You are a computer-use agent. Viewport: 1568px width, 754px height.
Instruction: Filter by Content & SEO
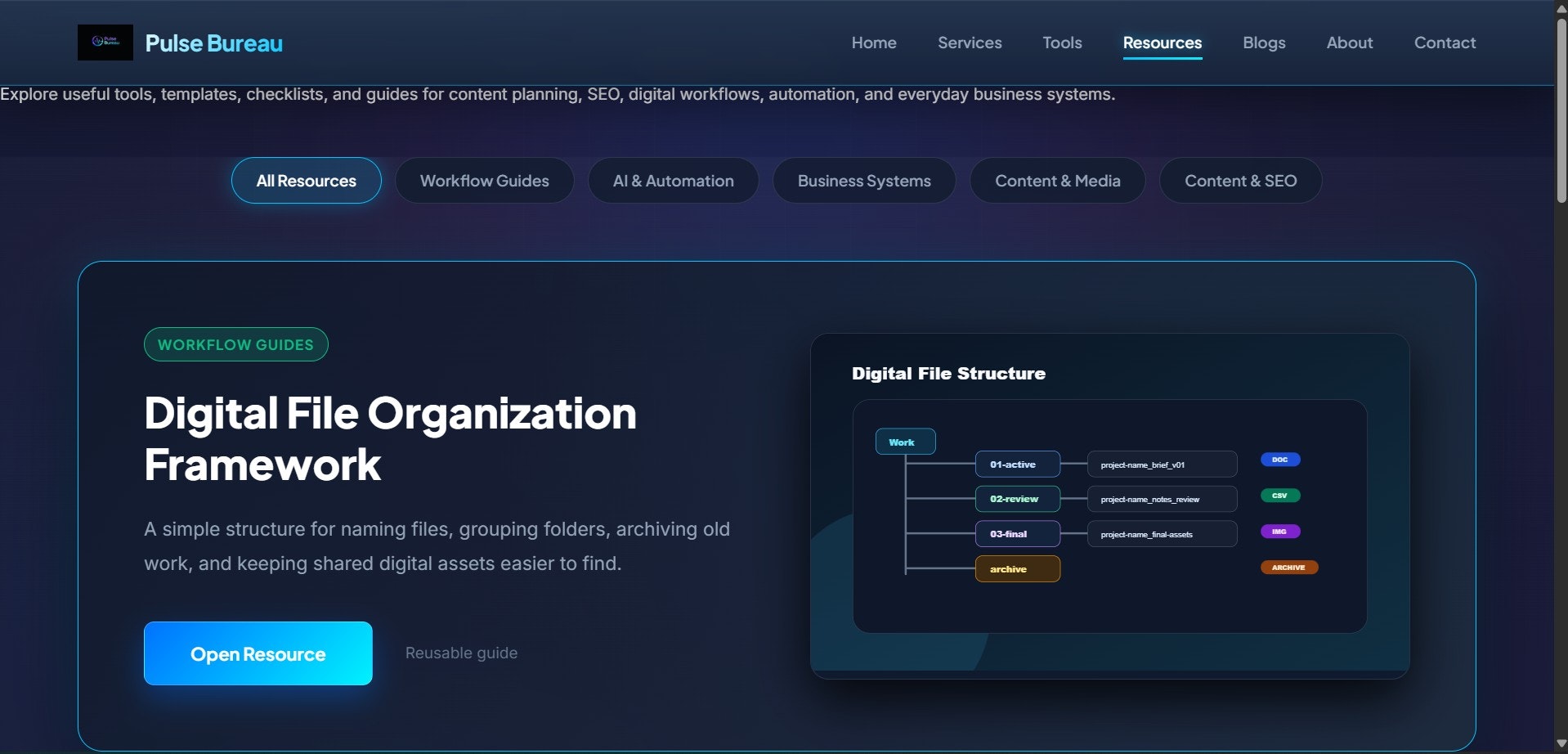pos(1241,181)
